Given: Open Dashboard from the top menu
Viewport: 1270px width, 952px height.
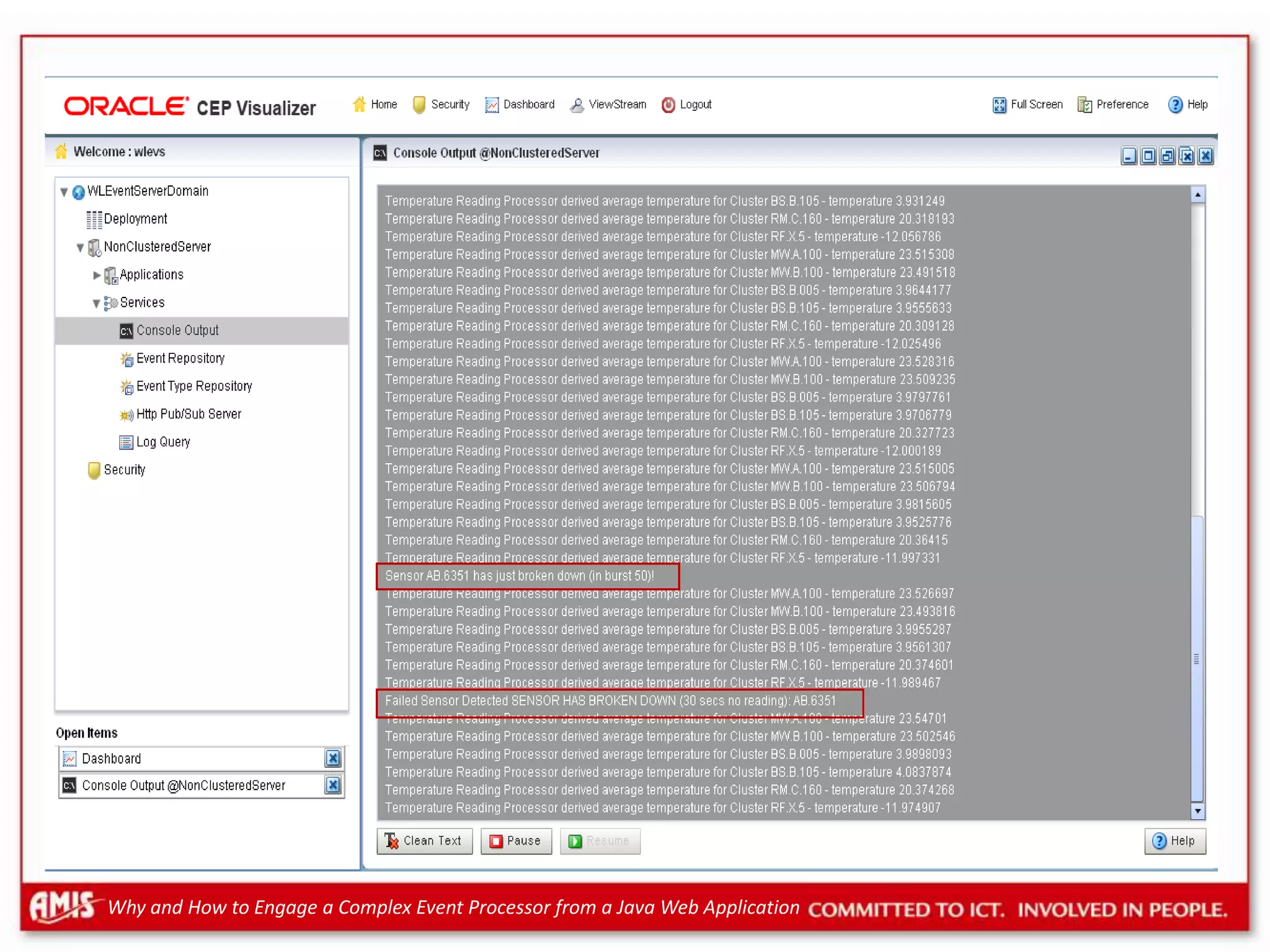Looking at the screenshot, I should click(529, 104).
